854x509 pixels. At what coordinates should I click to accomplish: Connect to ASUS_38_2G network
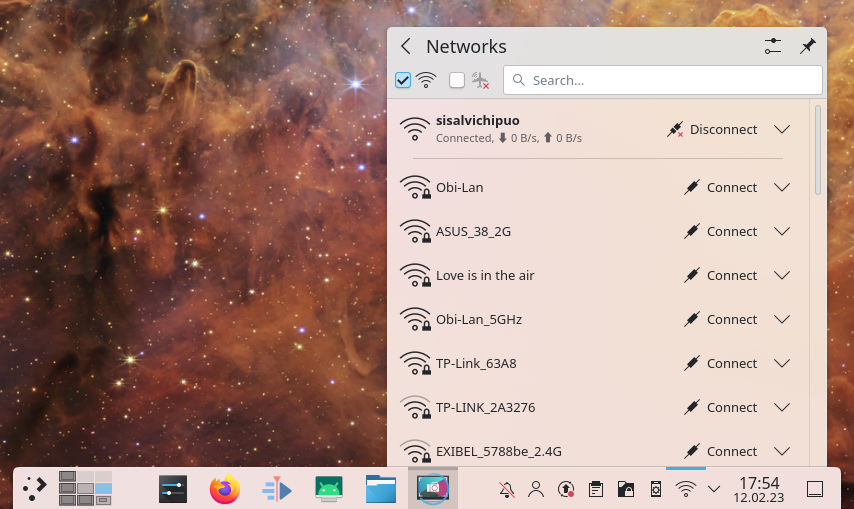[721, 232]
